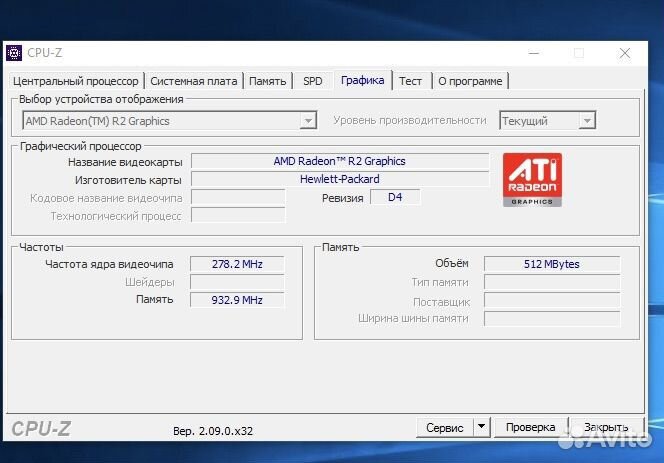Image resolution: width=664 pixels, height=463 pixels.
Task: Select the Память tab
Action: click(x=267, y=81)
